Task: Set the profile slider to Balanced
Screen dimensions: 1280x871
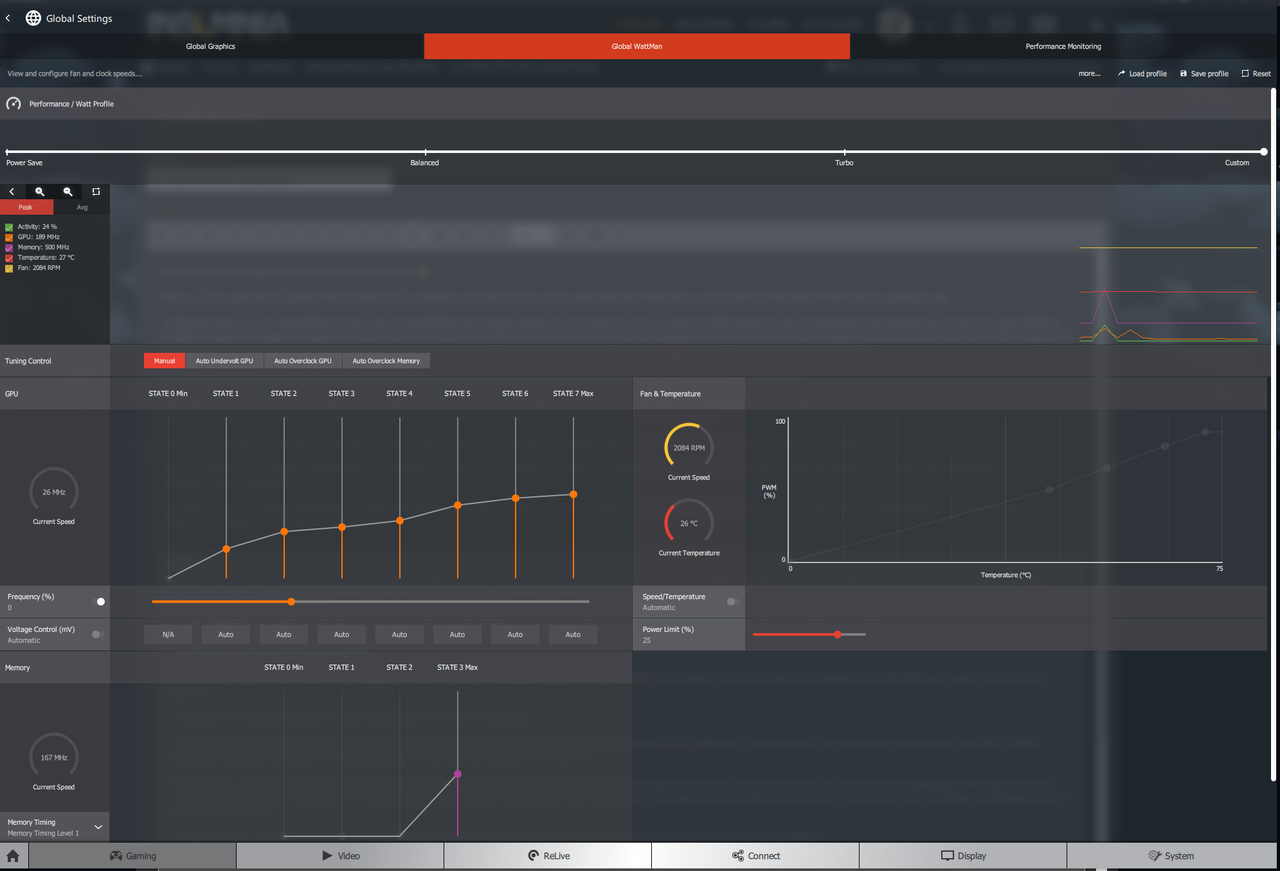Action: point(426,152)
